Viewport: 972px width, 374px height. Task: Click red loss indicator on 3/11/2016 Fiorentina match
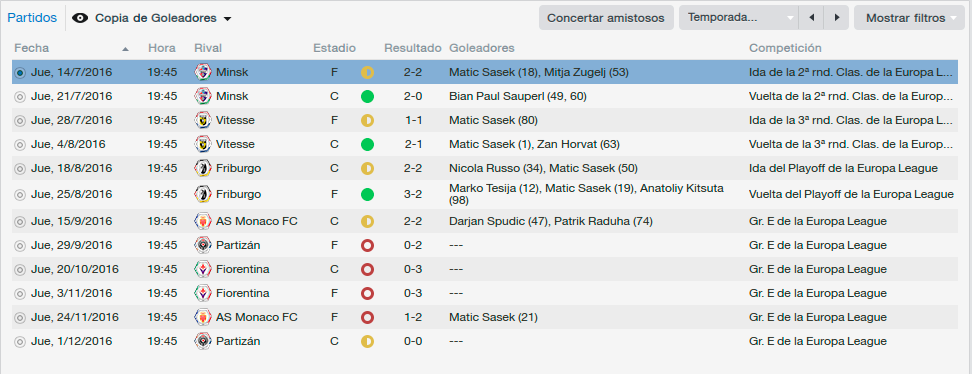[368, 293]
